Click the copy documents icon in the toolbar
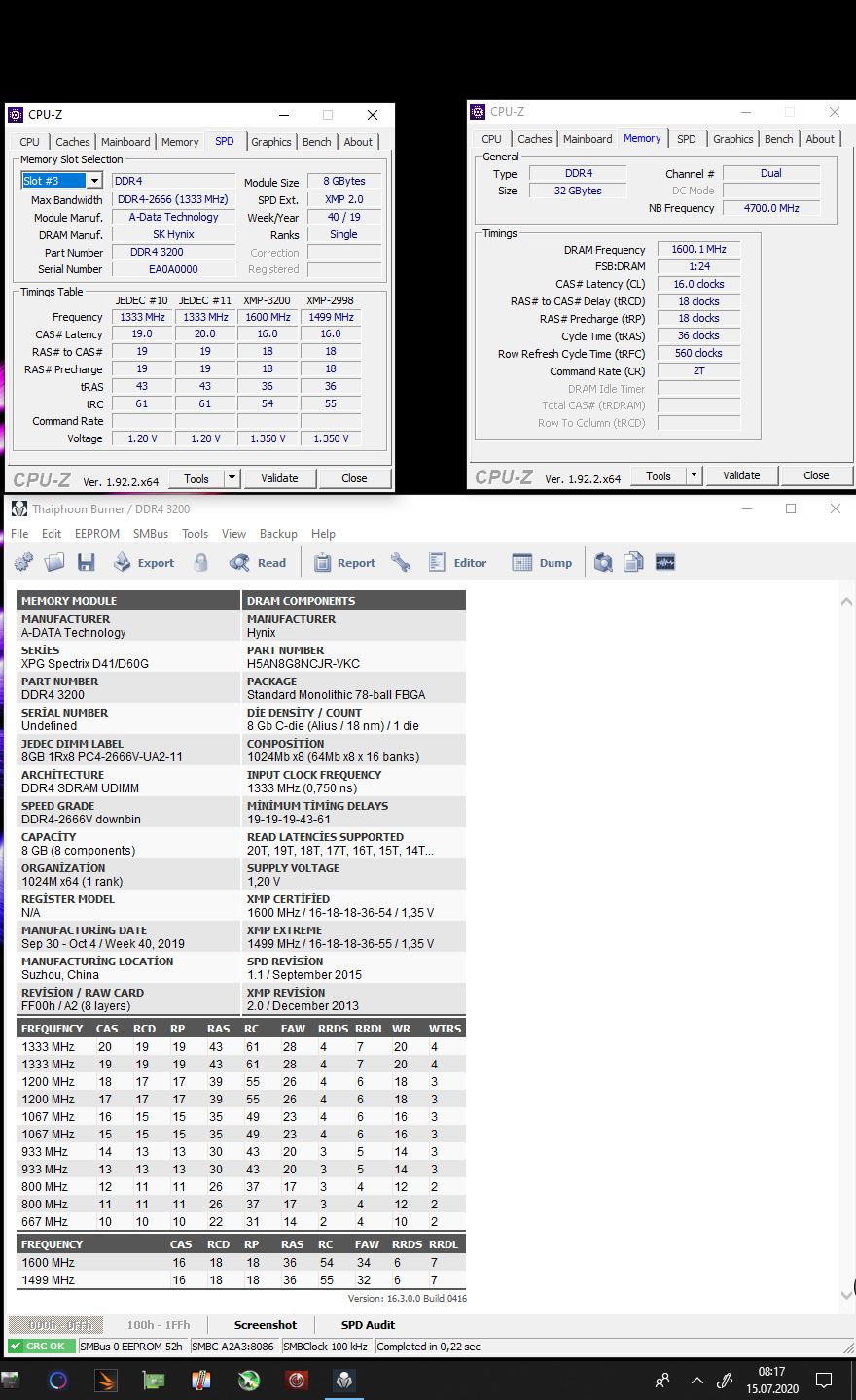The image size is (856, 1400). pyautogui.click(x=634, y=562)
